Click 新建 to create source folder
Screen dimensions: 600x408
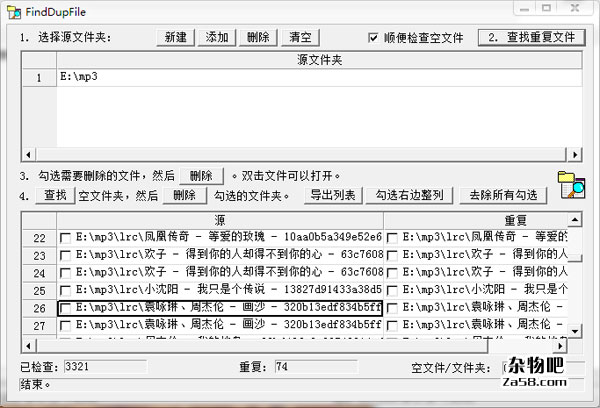tap(176, 38)
